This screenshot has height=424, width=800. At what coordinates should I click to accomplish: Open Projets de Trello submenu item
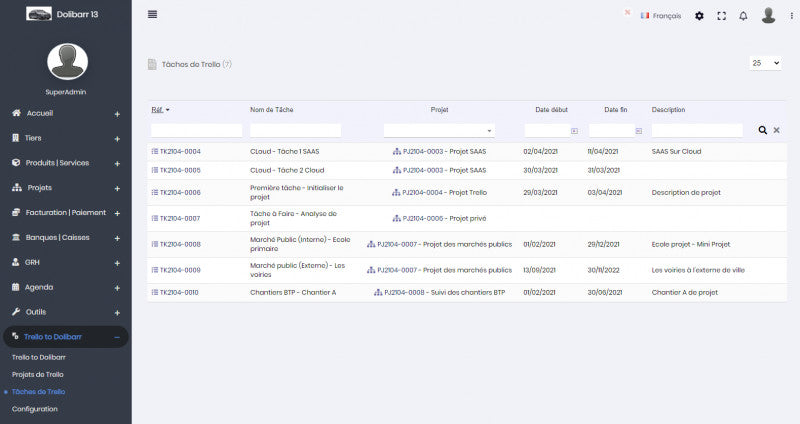point(38,374)
